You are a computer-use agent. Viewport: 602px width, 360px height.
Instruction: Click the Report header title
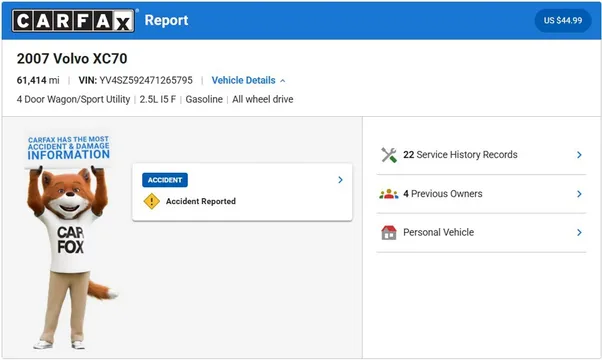tap(166, 20)
